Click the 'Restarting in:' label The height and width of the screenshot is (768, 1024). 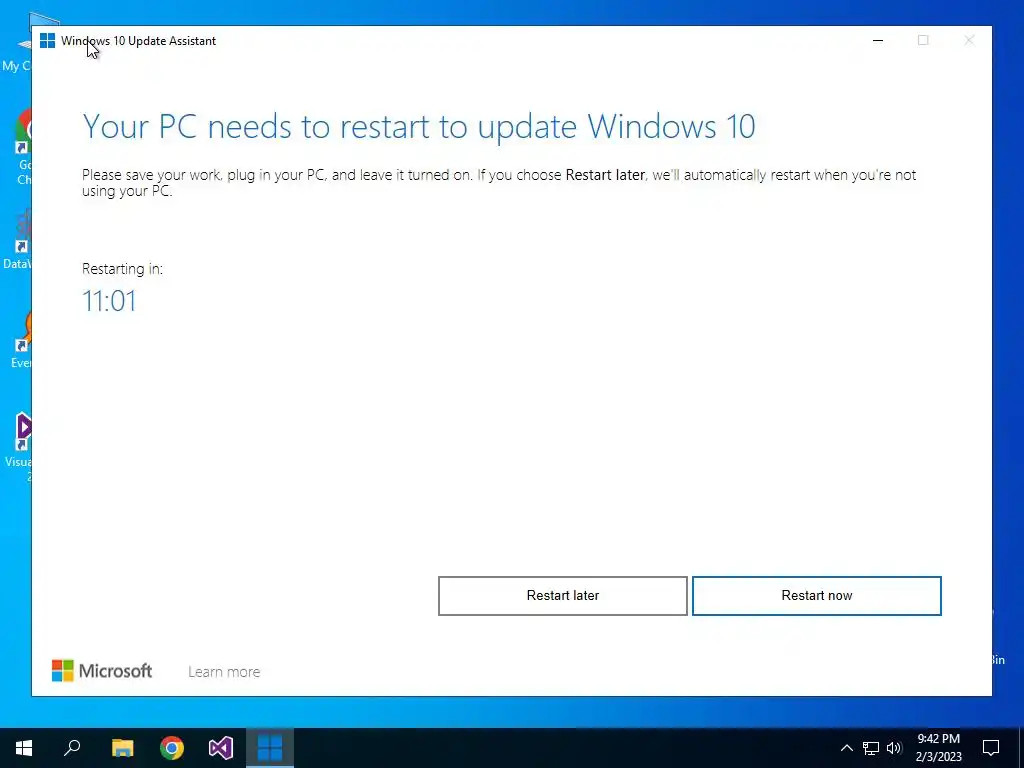(x=122, y=268)
